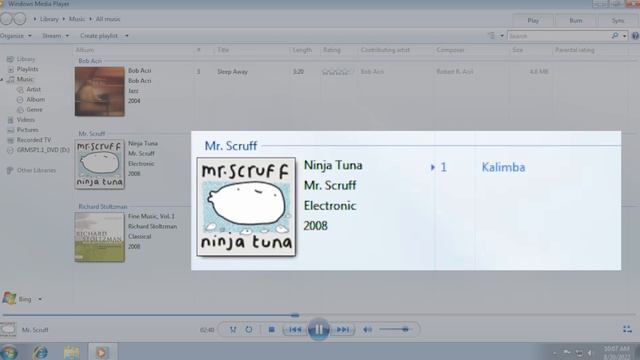Image resolution: width=640 pixels, height=360 pixels.
Task: Stop playback with the Stop button
Action: point(271,329)
